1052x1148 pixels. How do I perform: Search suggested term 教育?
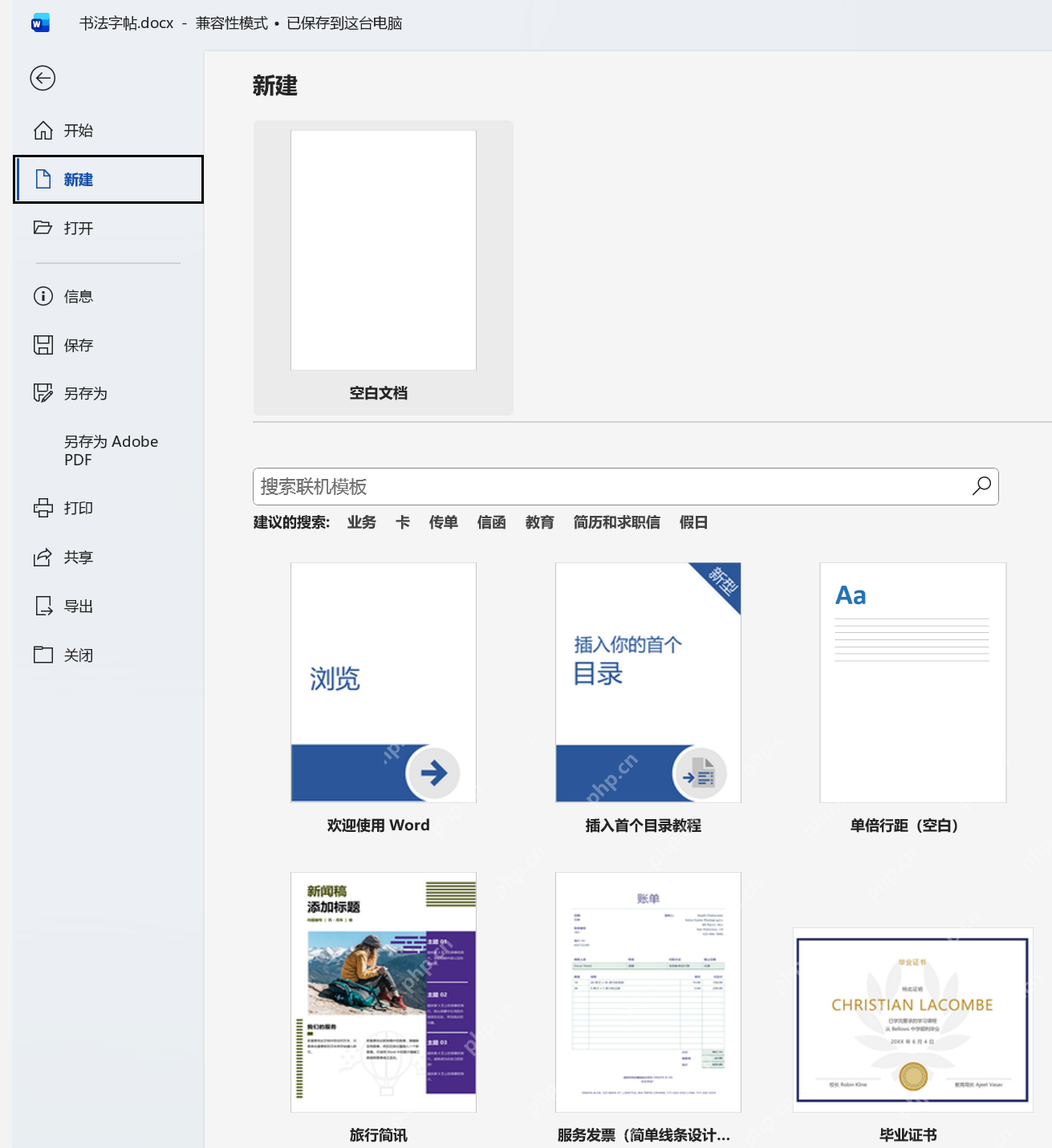coord(540,522)
